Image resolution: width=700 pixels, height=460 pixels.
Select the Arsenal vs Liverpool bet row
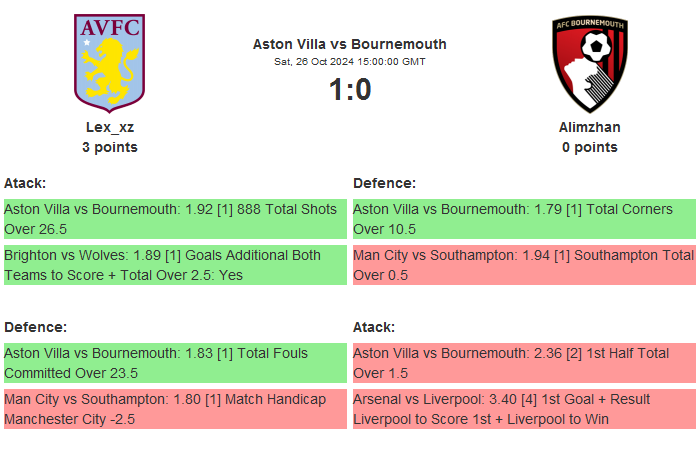click(x=524, y=409)
